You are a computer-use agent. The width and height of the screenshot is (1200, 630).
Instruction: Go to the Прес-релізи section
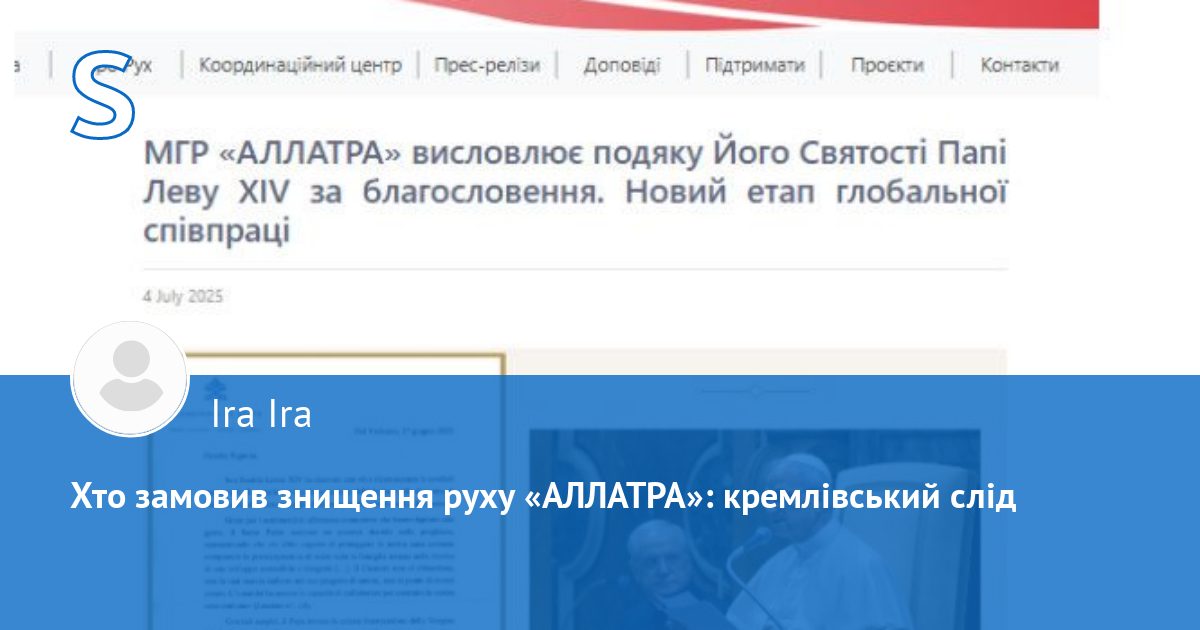point(487,65)
